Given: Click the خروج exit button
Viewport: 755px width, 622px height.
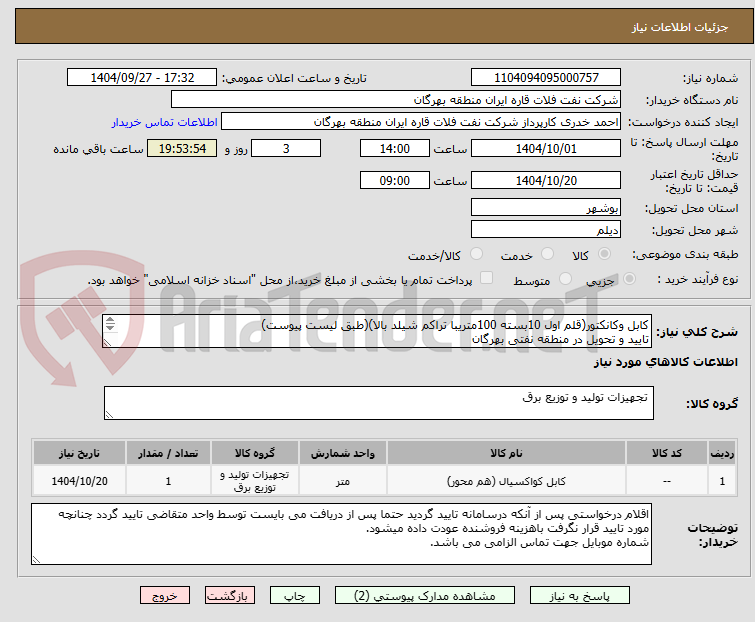Looking at the screenshot, I should click(165, 596).
